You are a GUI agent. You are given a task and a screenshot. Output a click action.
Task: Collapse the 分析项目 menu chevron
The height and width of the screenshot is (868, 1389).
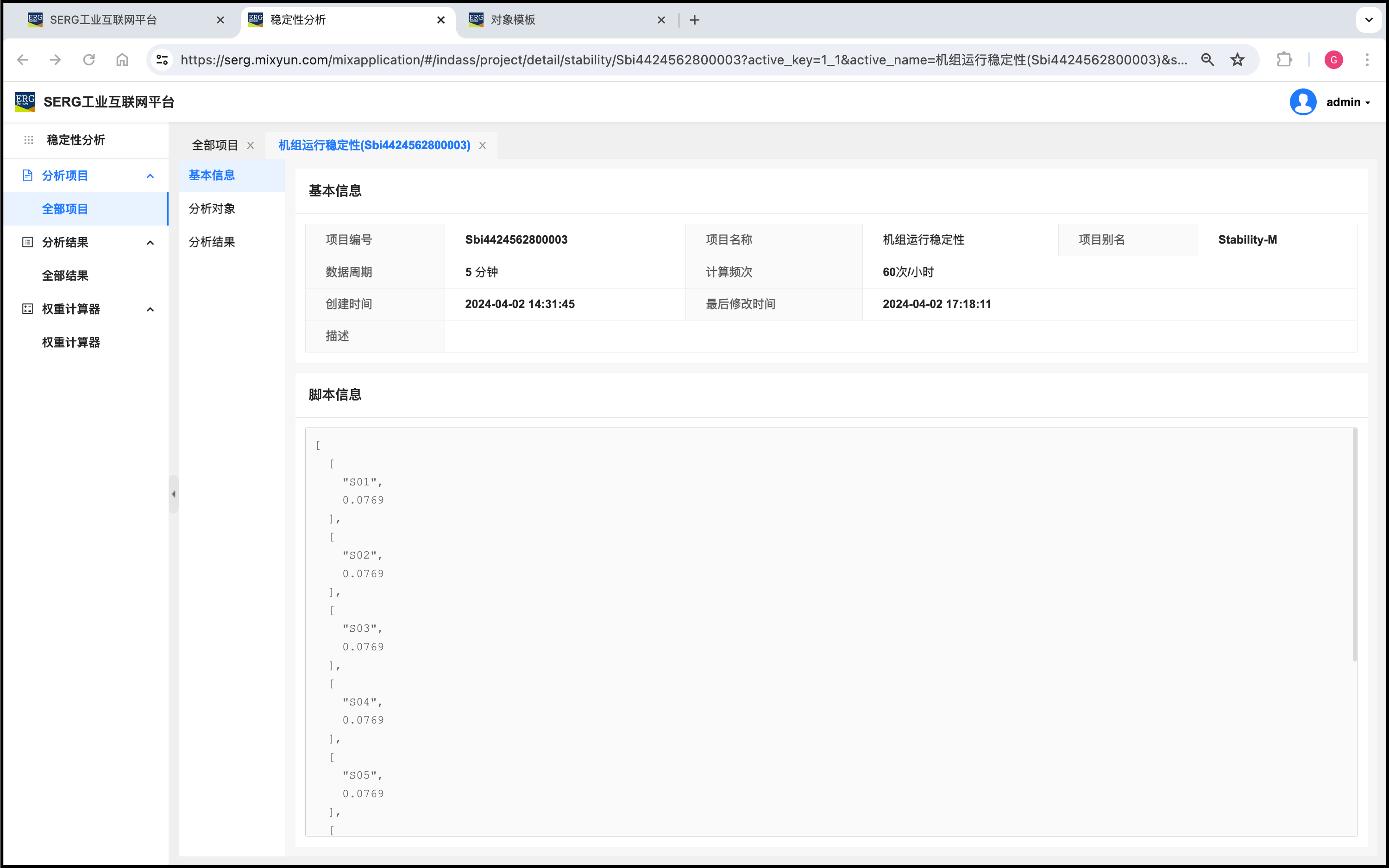coord(151,176)
